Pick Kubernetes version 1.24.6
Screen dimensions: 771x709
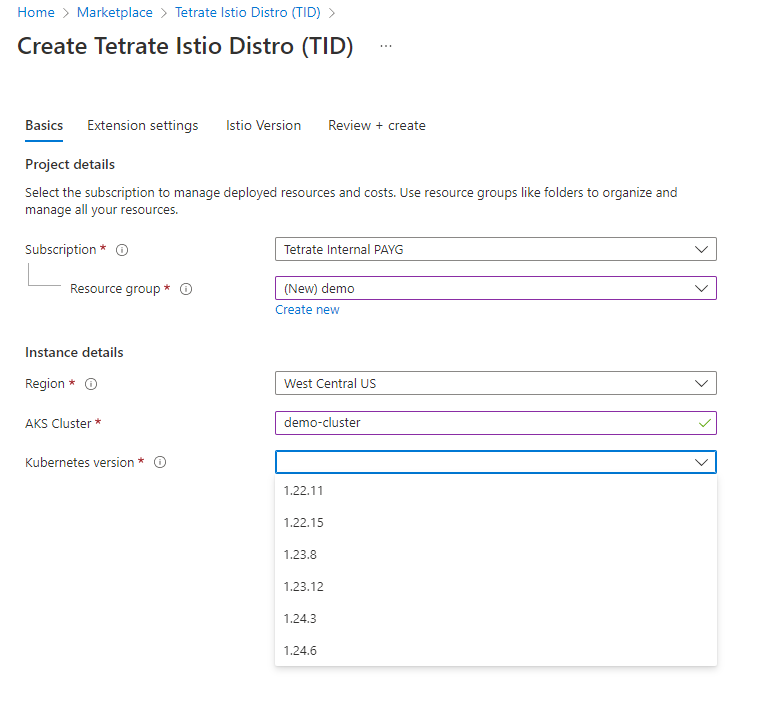pos(300,651)
